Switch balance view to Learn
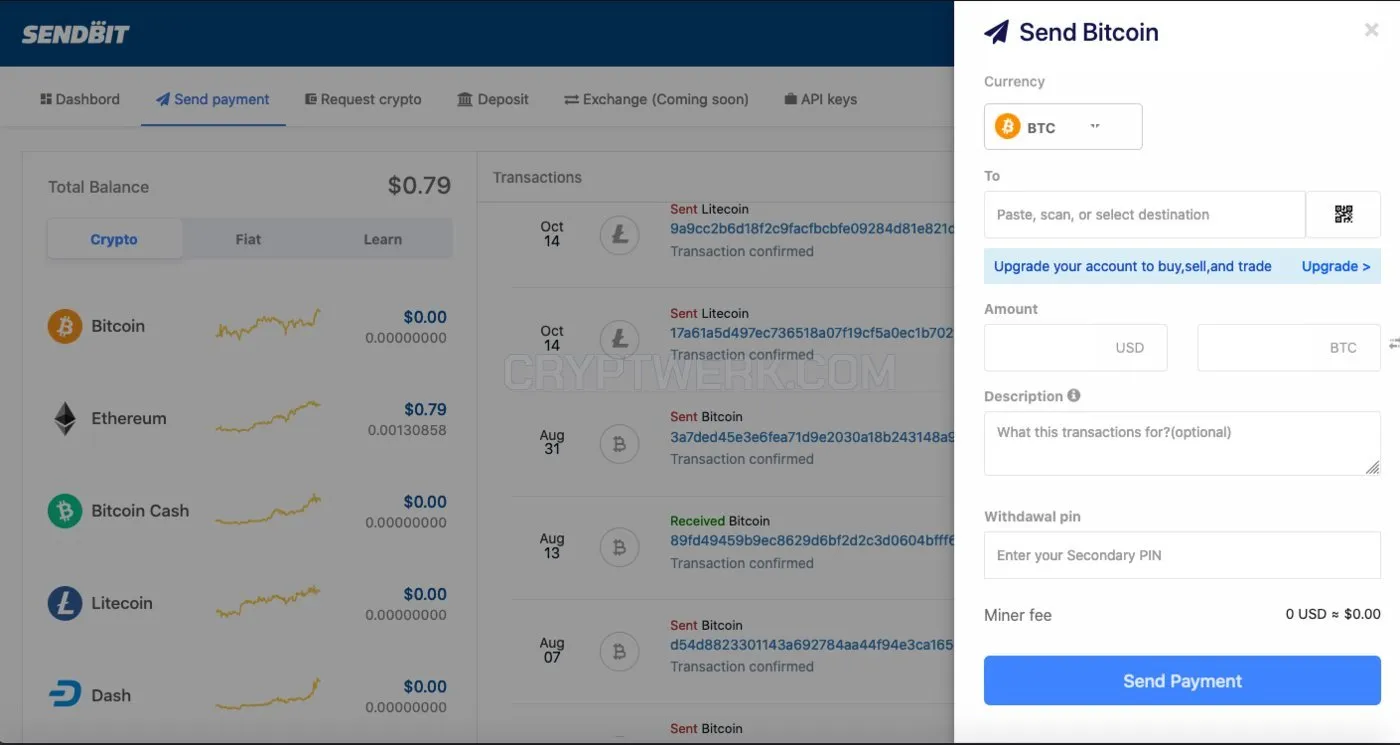The height and width of the screenshot is (745, 1400). point(383,239)
